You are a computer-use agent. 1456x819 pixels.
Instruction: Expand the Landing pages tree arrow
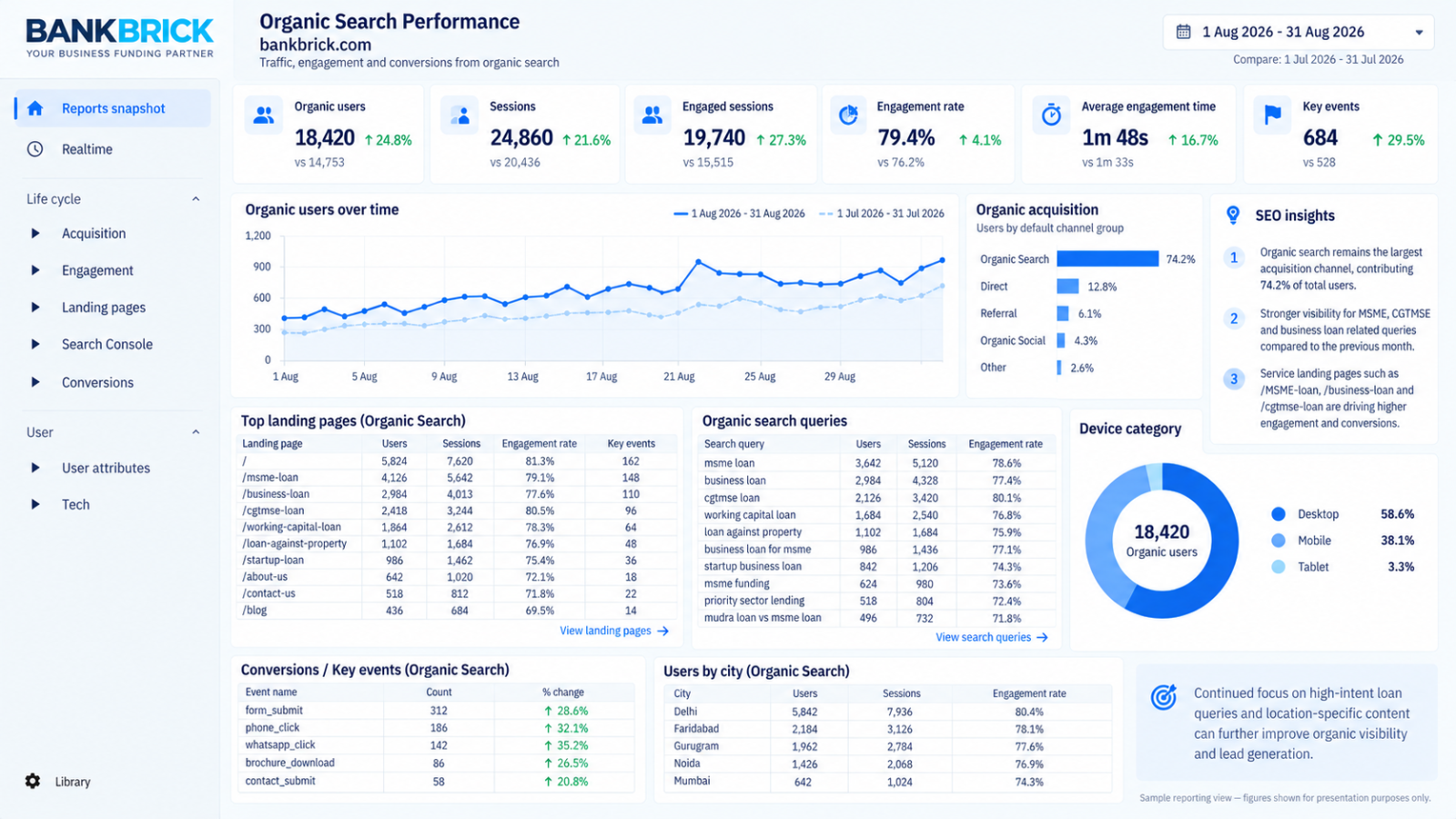[35, 308]
